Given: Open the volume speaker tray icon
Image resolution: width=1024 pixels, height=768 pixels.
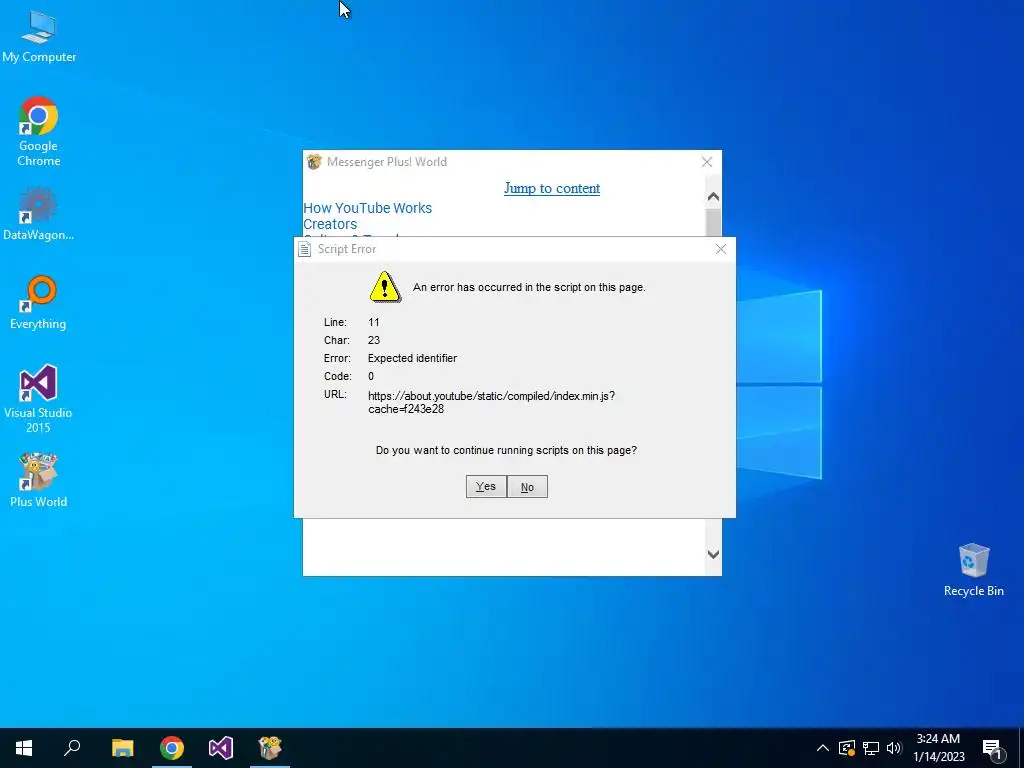Looking at the screenshot, I should (x=894, y=748).
